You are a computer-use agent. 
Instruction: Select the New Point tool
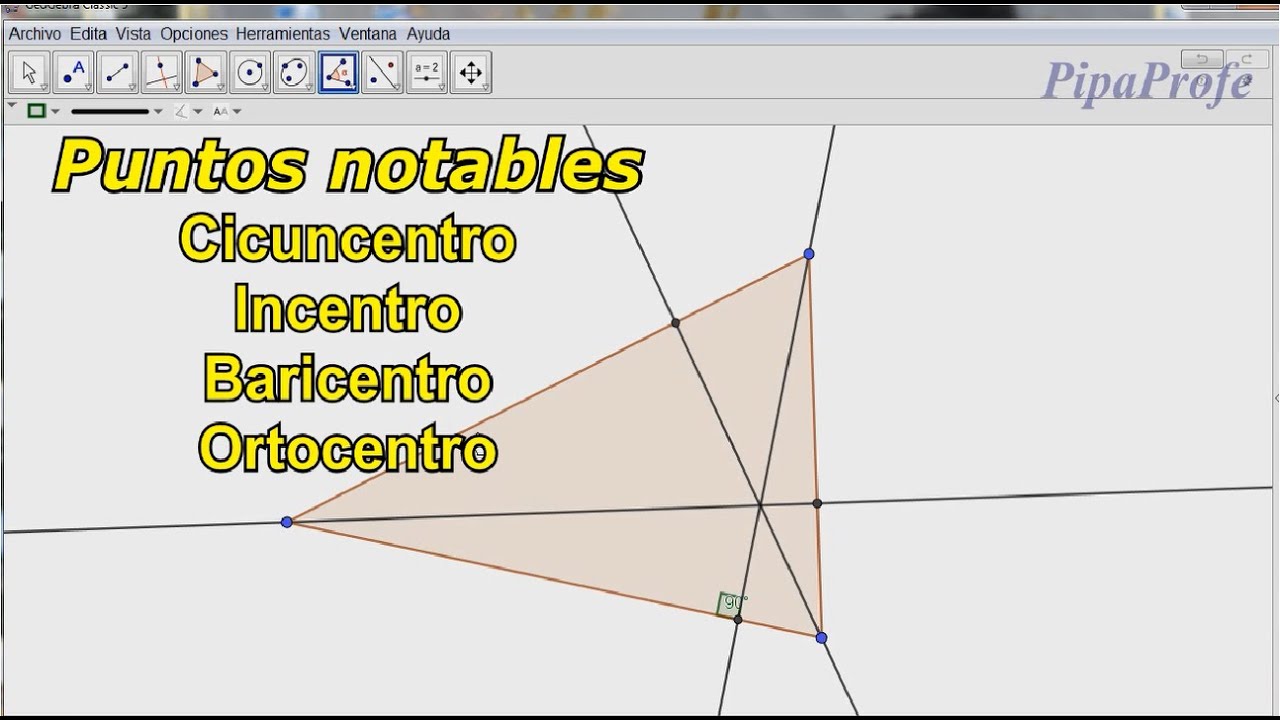coord(74,73)
